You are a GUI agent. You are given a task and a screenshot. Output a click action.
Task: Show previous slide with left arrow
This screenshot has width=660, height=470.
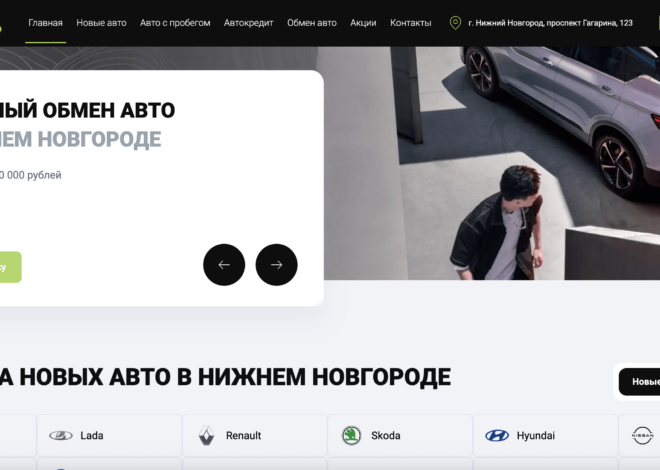click(224, 265)
